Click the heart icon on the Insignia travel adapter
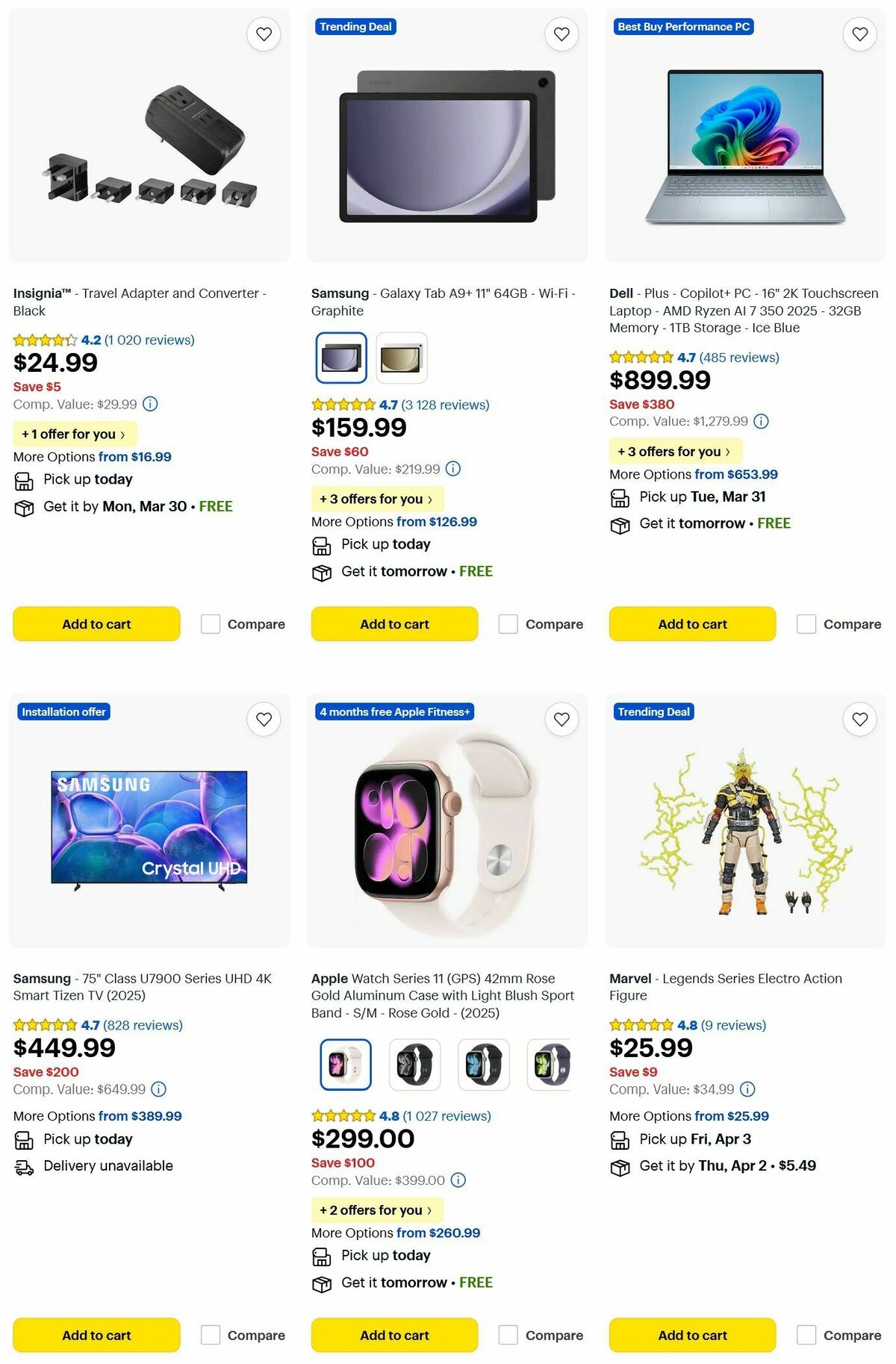 [x=263, y=34]
